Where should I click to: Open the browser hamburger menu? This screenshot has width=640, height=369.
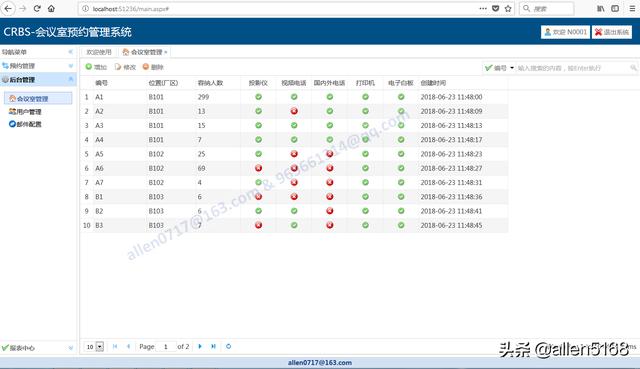point(632,8)
